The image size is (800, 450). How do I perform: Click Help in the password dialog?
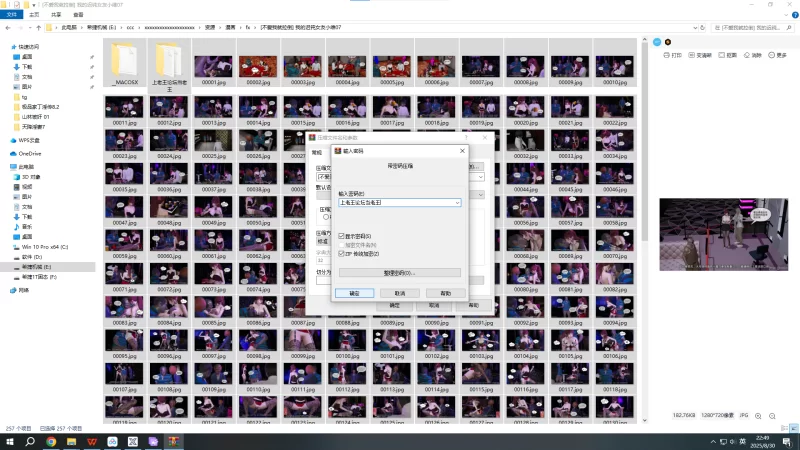(446, 293)
